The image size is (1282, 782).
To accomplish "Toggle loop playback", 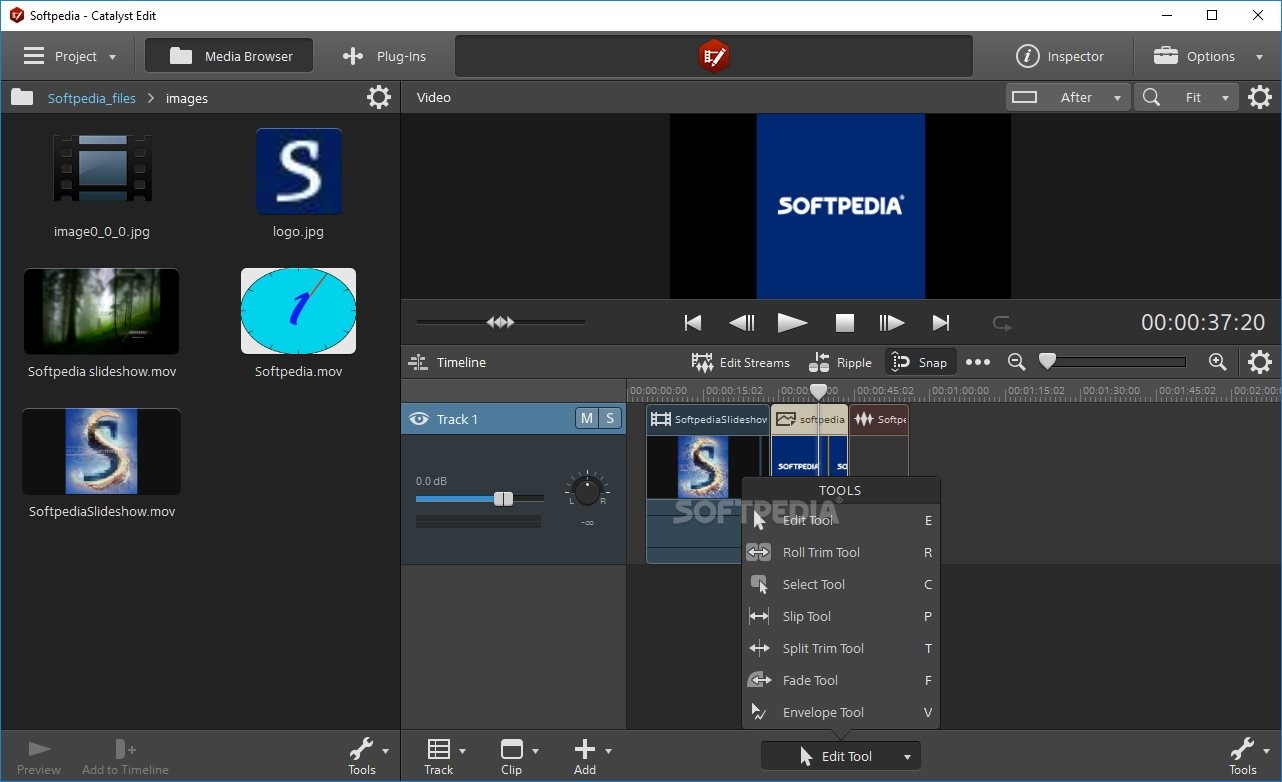I will coord(1002,322).
